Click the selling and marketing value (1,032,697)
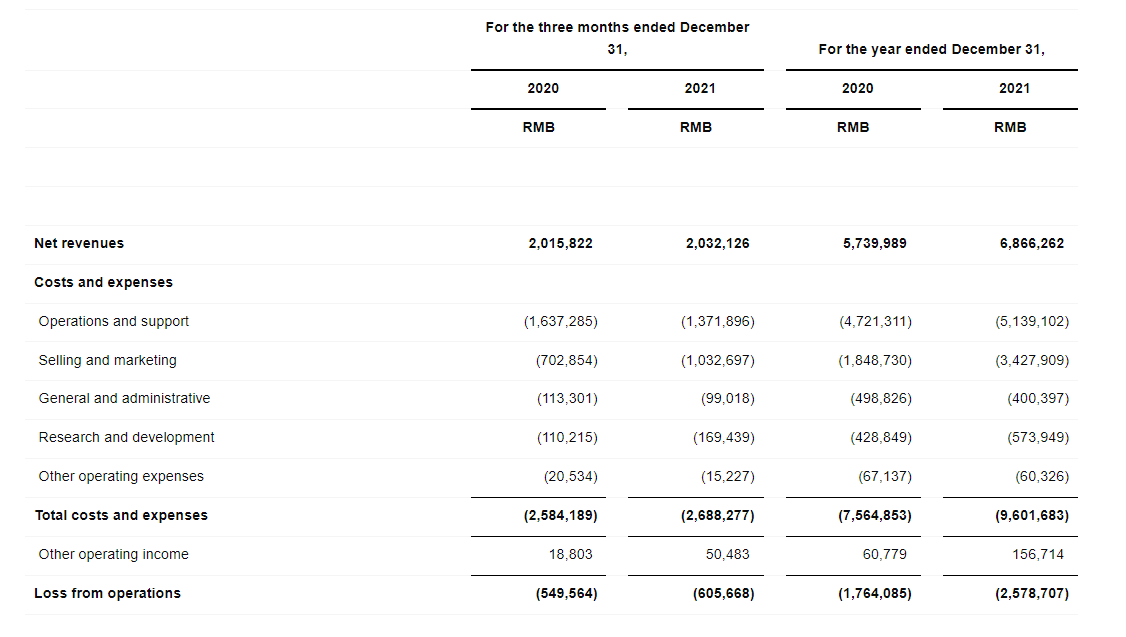 (717, 360)
